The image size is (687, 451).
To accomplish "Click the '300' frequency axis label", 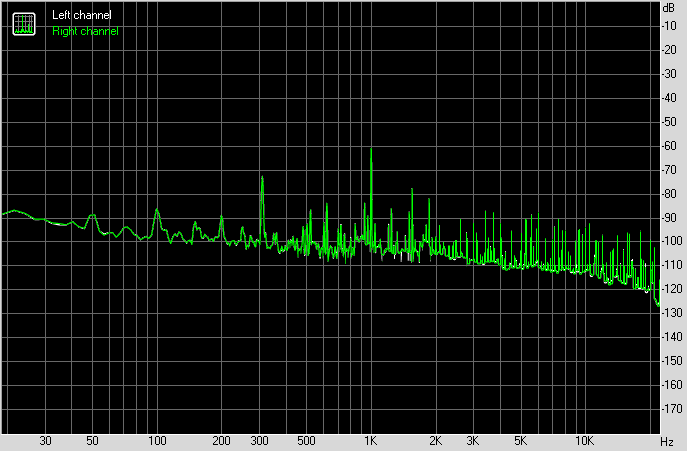I will click(259, 441).
